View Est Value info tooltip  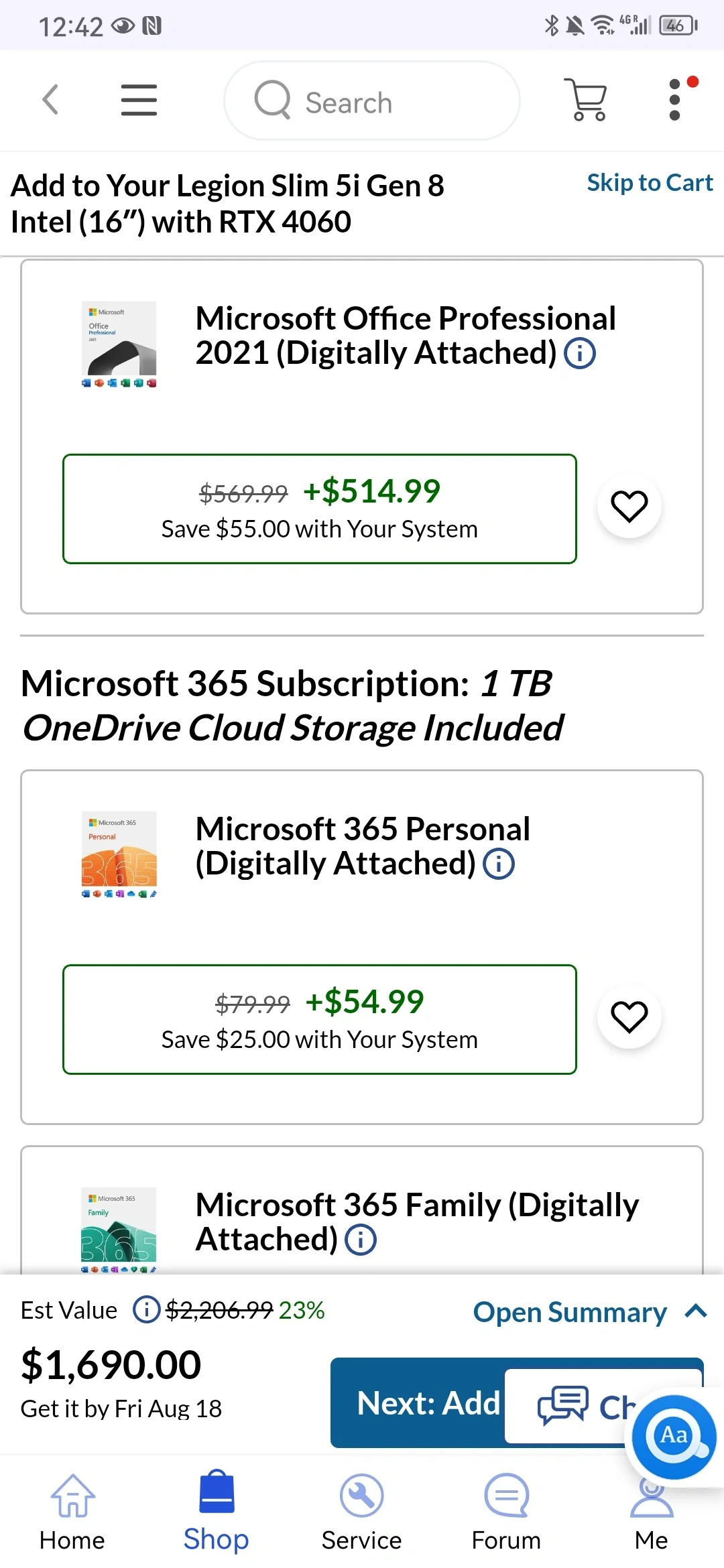pyautogui.click(x=146, y=1310)
